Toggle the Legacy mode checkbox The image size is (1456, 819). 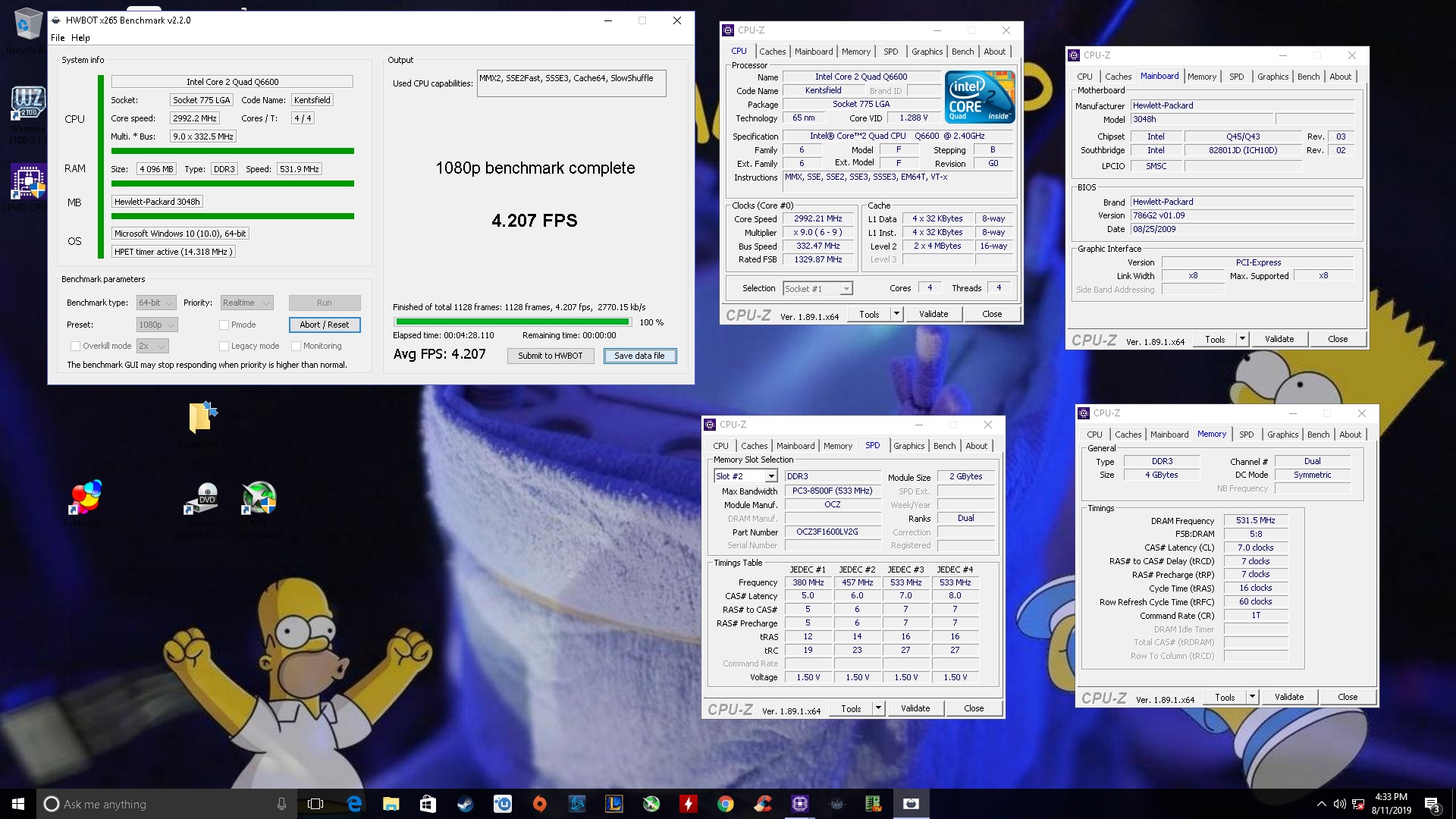pyautogui.click(x=224, y=346)
